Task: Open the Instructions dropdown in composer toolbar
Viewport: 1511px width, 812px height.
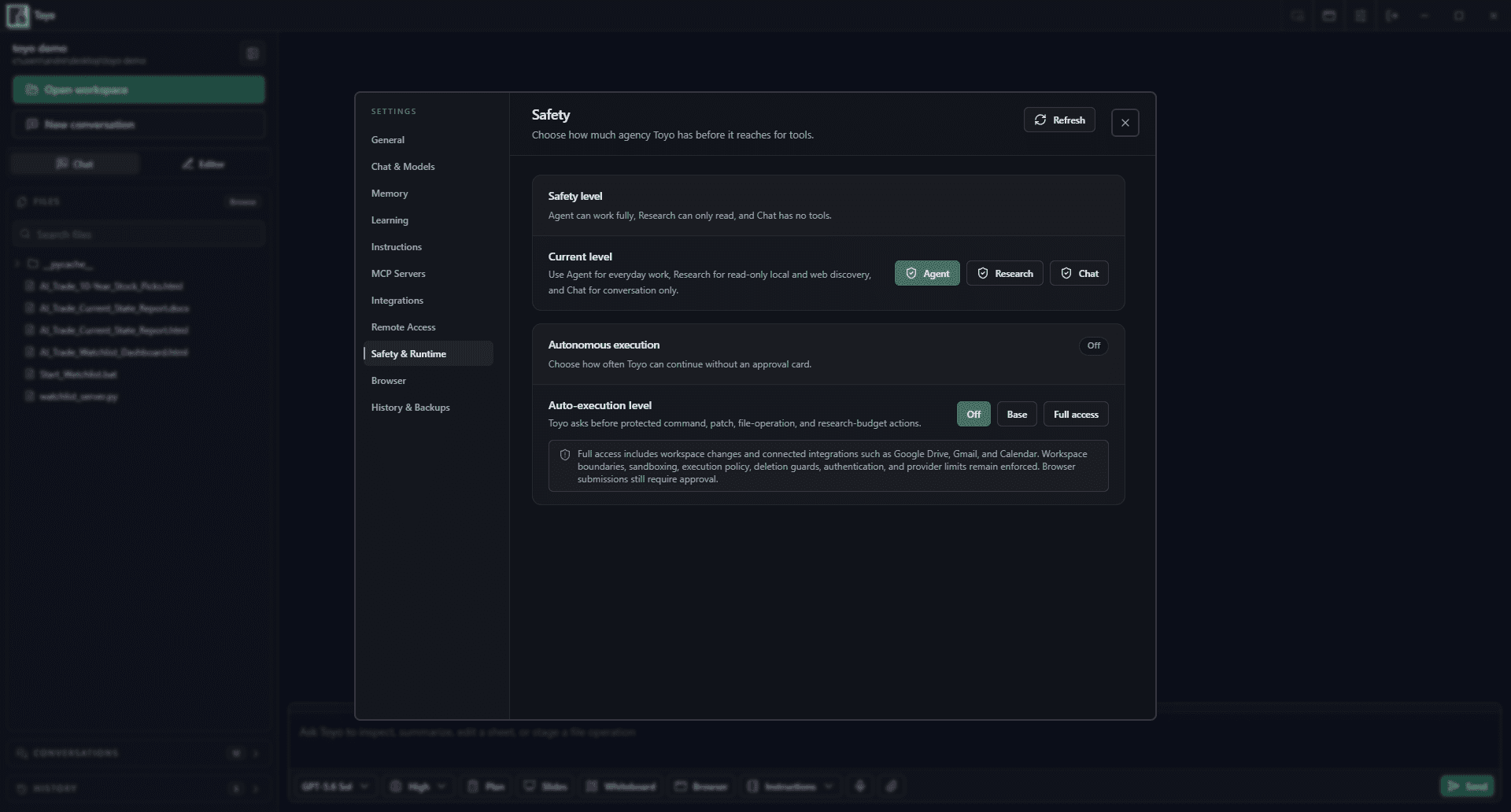Action: click(790, 786)
